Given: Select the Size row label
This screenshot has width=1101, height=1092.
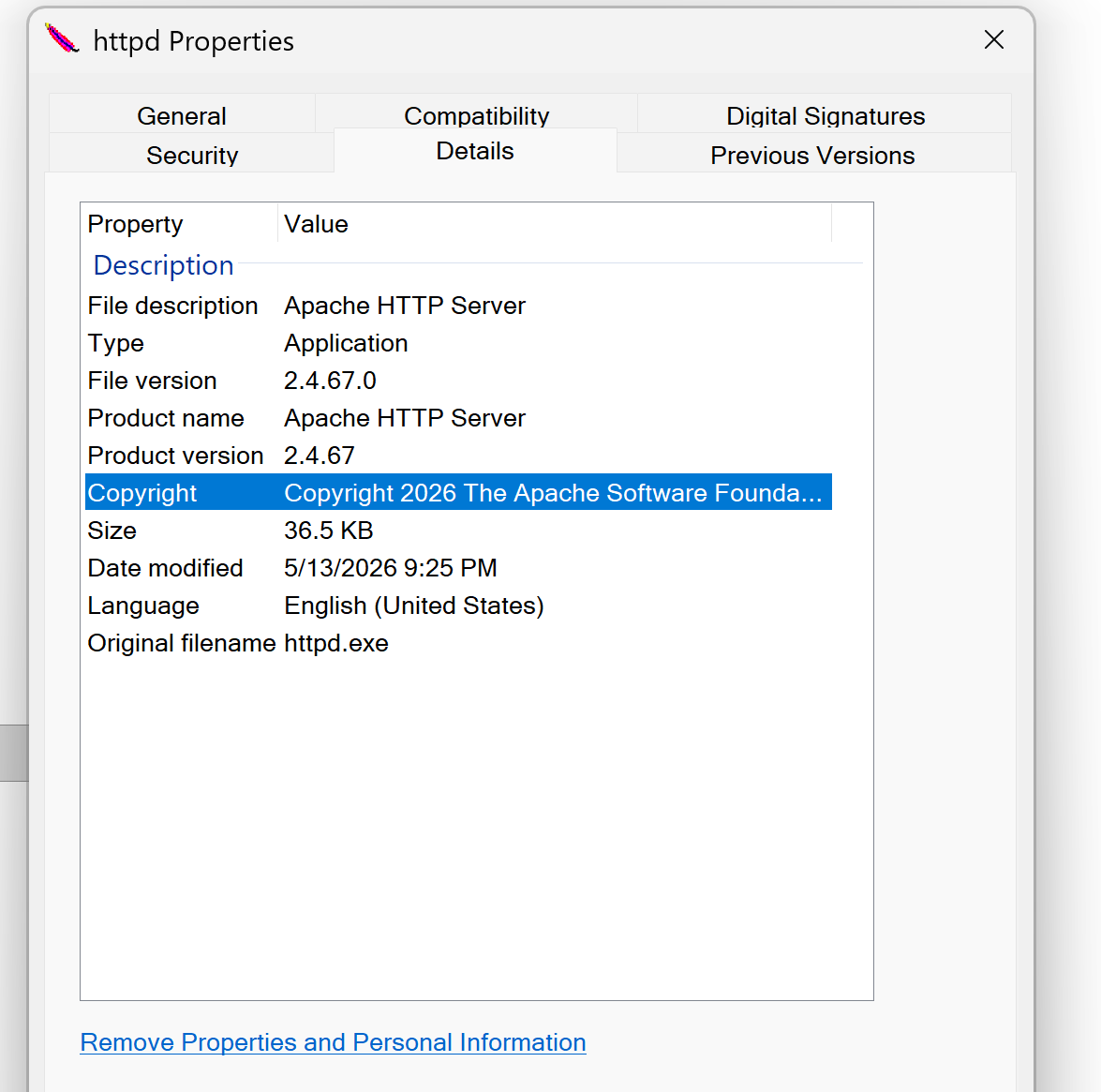Looking at the screenshot, I should [112, 531].
